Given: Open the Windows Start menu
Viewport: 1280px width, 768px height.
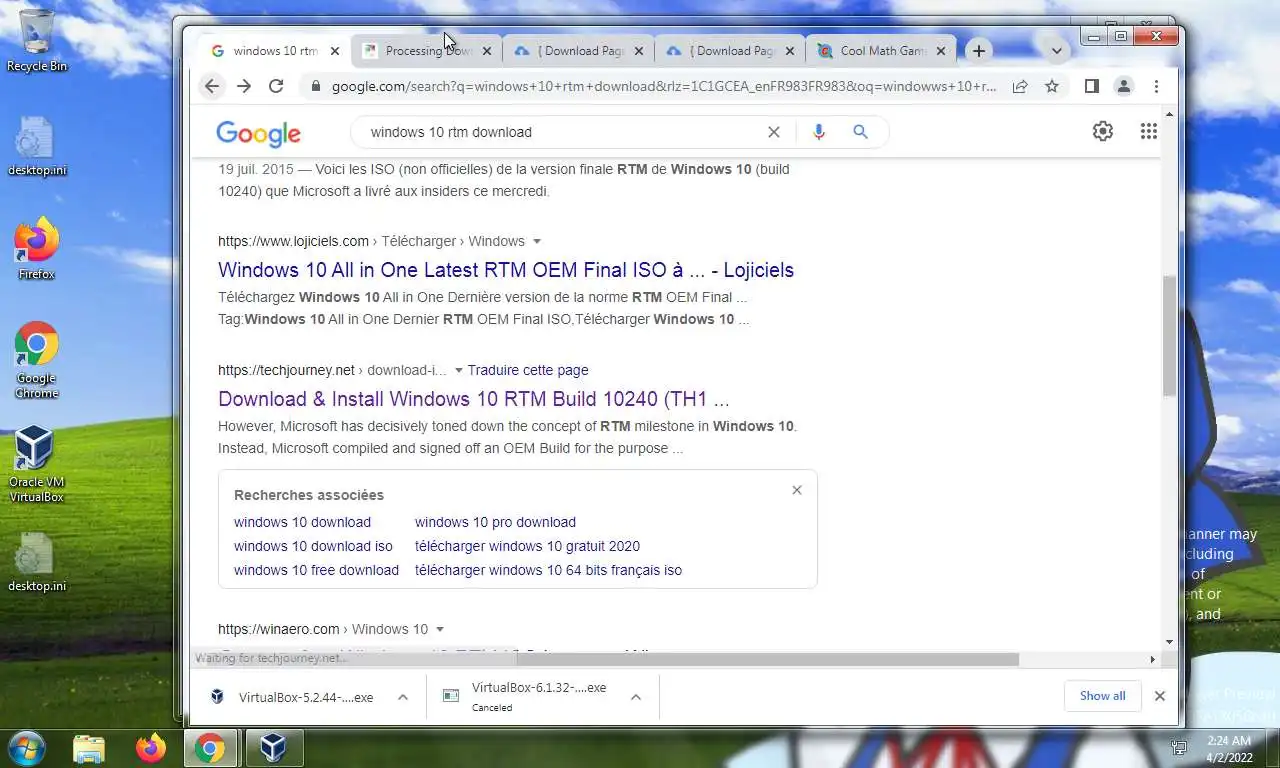Looking at the screenshot, I should click(28, 748).
